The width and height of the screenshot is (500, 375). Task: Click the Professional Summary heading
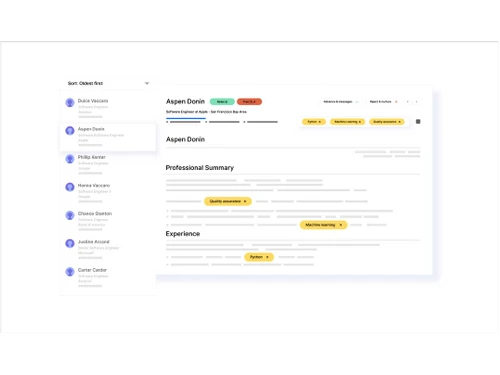pos(200,168)
